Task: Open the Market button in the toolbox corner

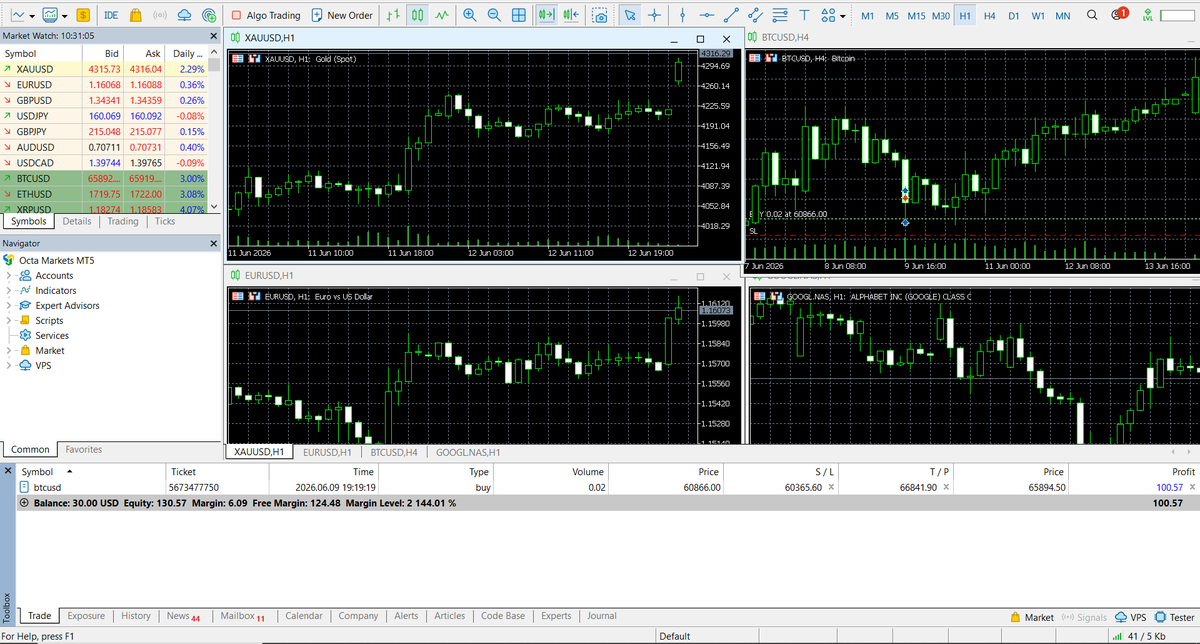Action: tap(1032, 617)
